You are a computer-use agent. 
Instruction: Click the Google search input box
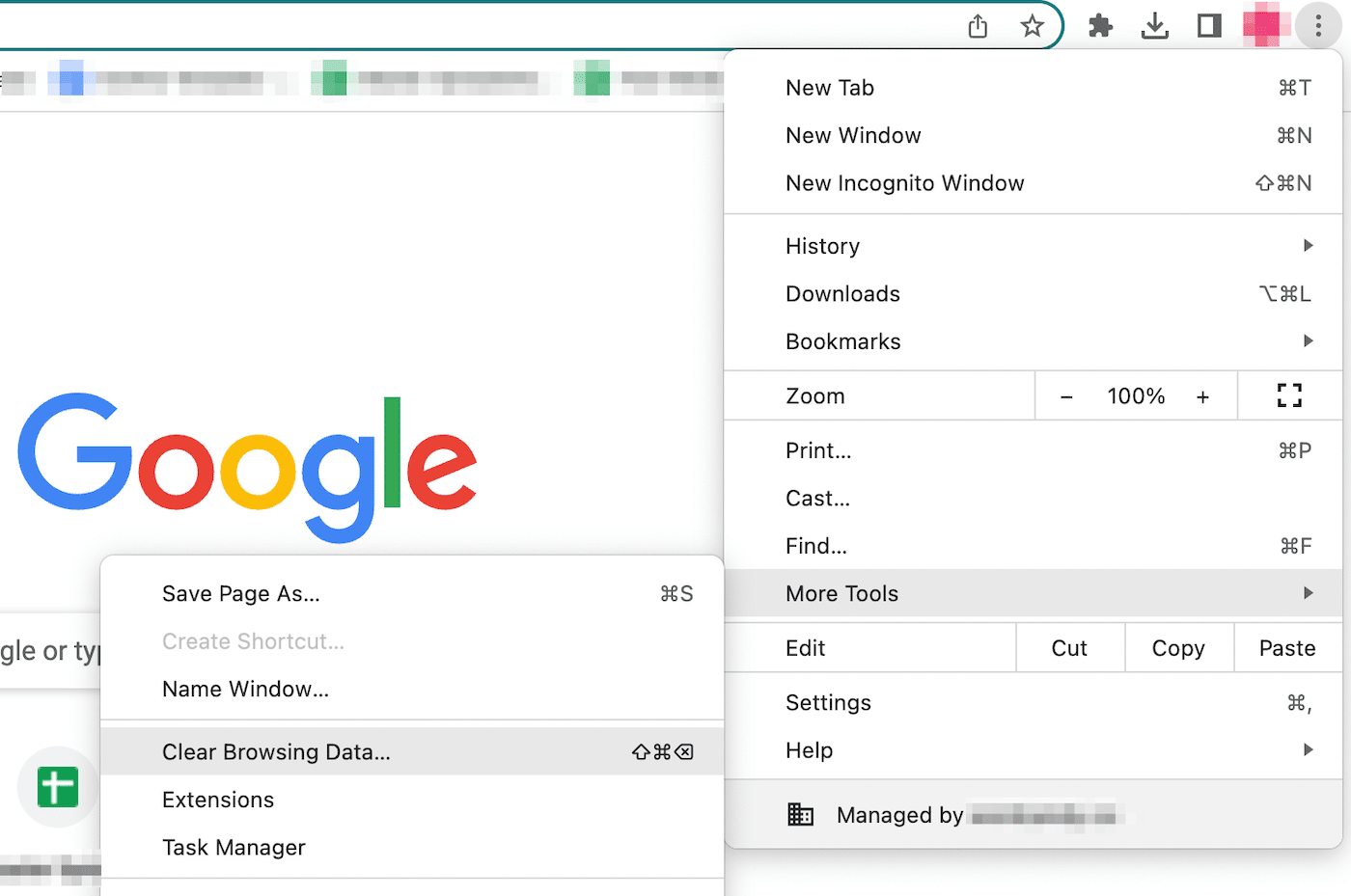48,651
